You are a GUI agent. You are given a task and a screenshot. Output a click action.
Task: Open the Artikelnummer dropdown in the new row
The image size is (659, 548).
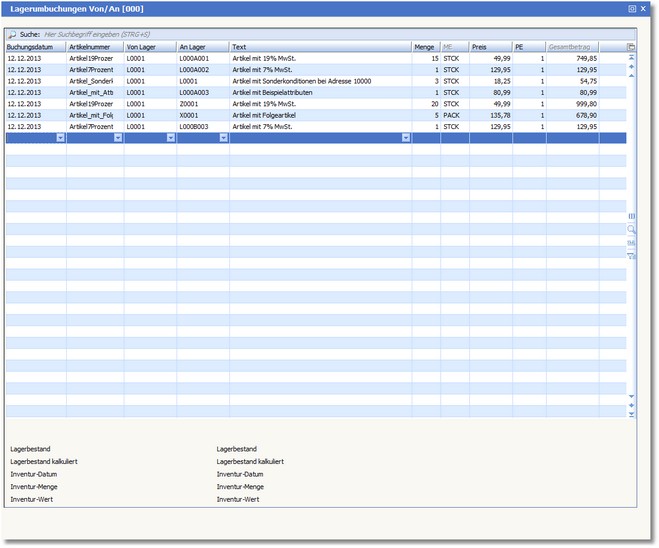pos(117,138)
